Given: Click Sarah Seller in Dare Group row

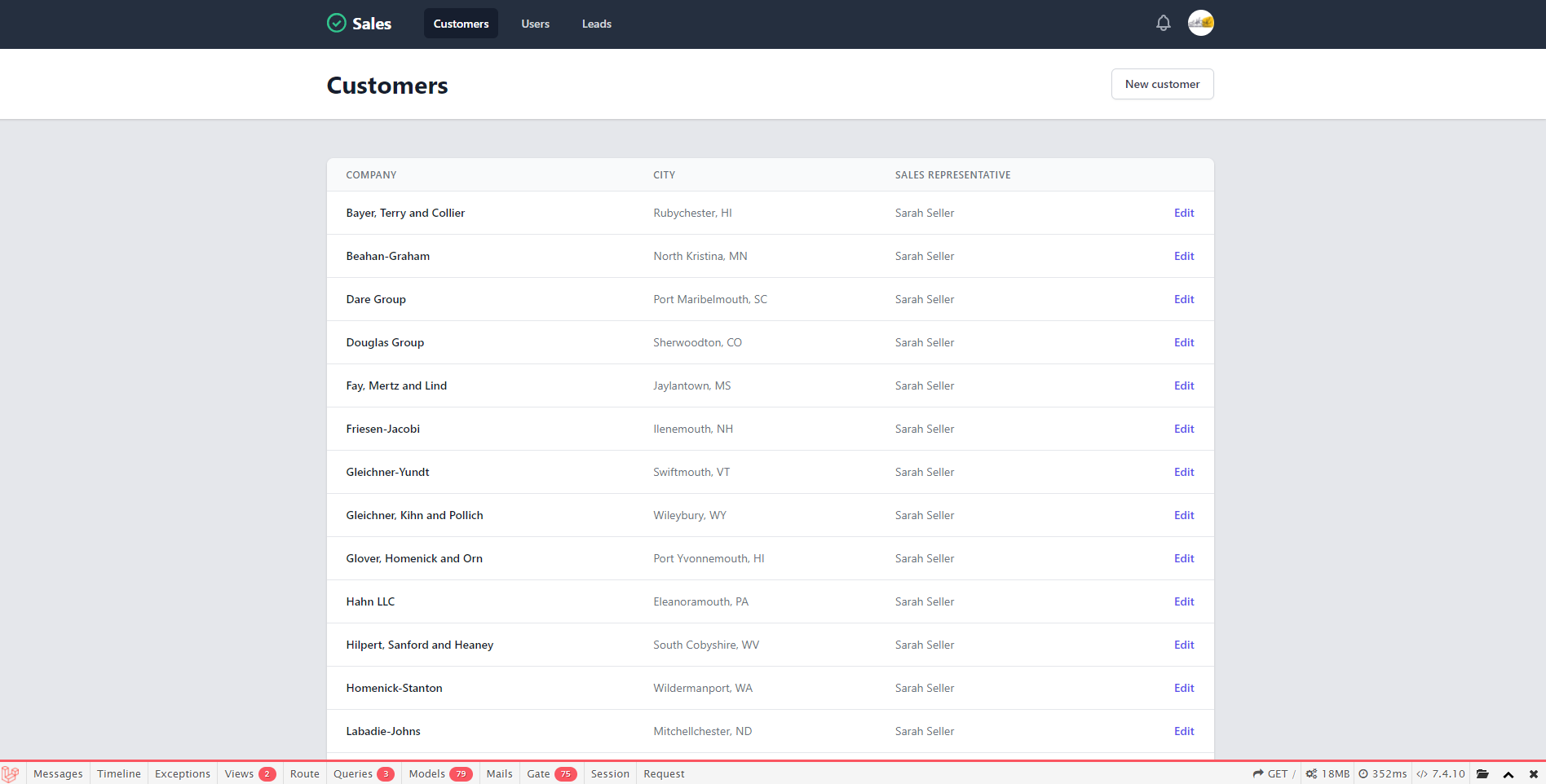Looking at the screenshot, I should coord(925,299).
